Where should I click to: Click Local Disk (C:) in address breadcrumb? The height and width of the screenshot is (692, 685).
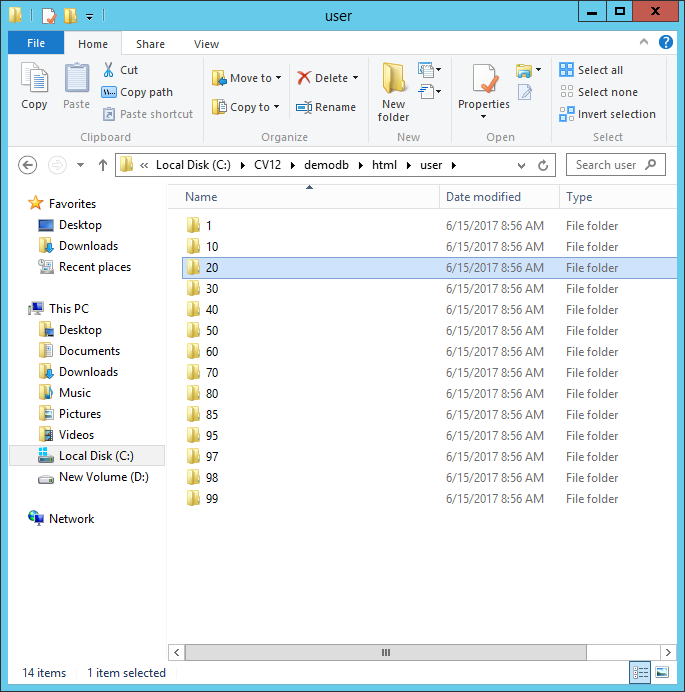193,165
